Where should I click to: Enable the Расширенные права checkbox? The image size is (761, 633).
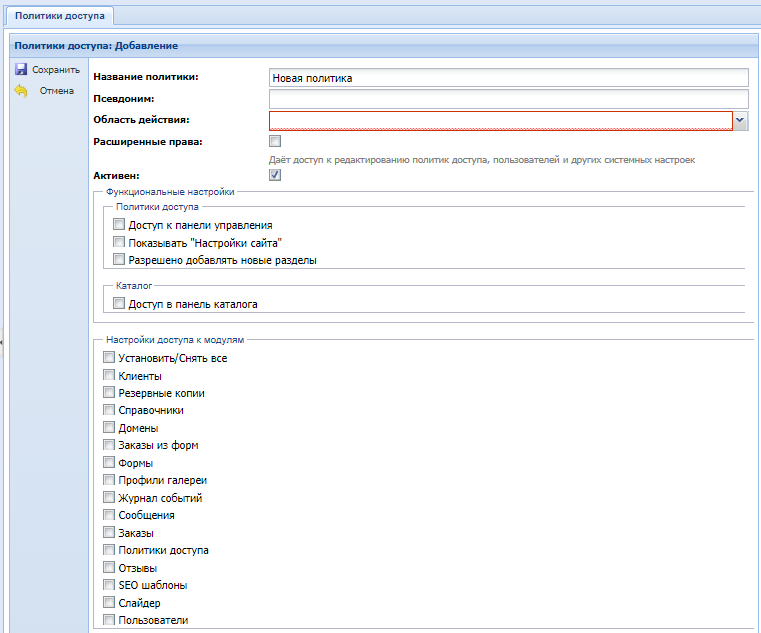point(275,141)
